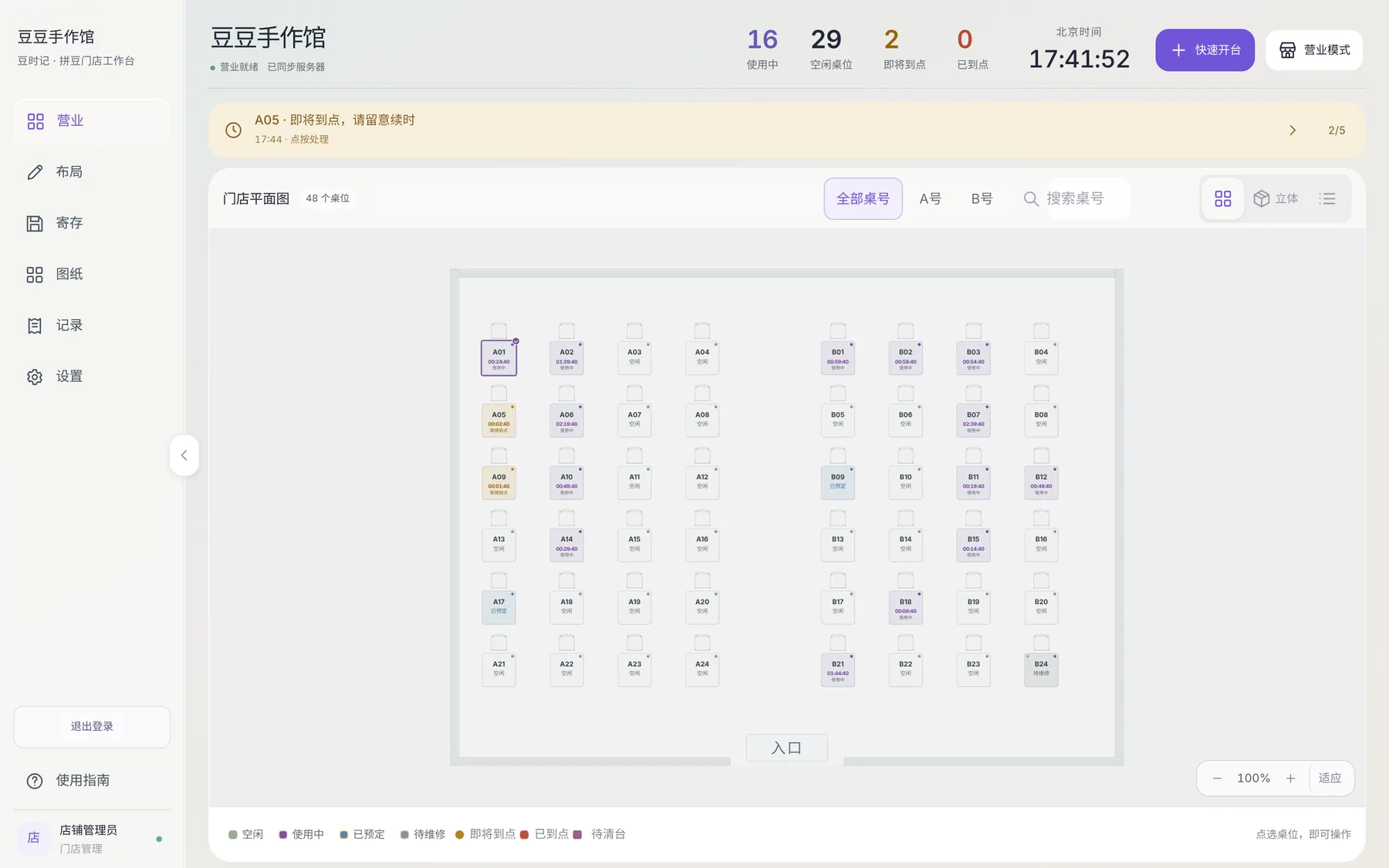
Task: Zoom in with plus icon
Action: (x=1290, y=778)
